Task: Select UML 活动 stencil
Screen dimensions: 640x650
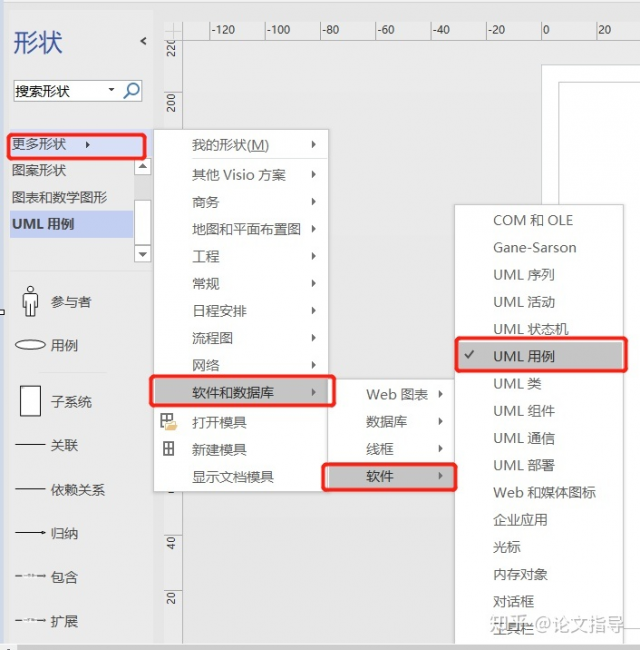Action: coord(539,302)
